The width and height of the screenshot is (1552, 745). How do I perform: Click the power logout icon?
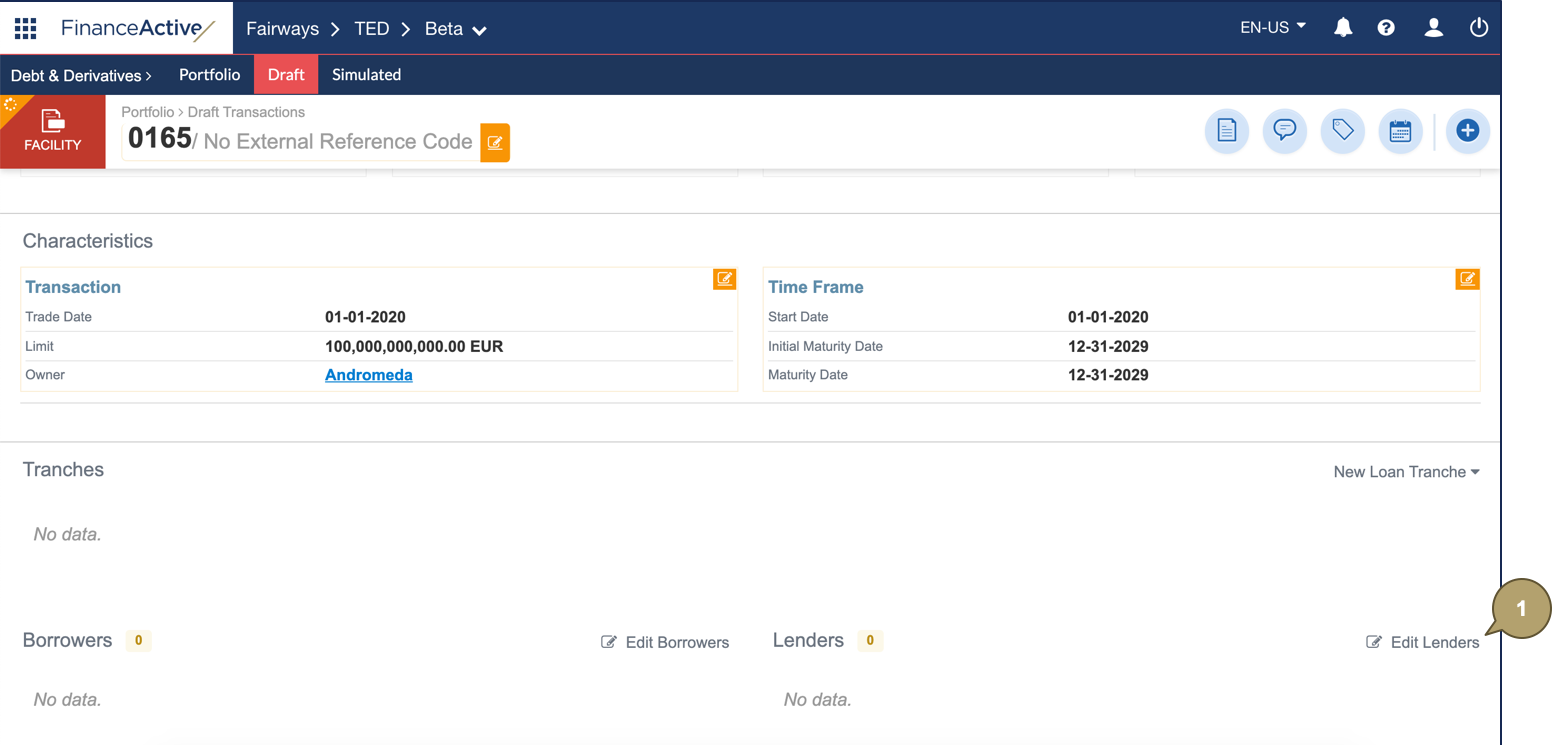point(1479,28)
